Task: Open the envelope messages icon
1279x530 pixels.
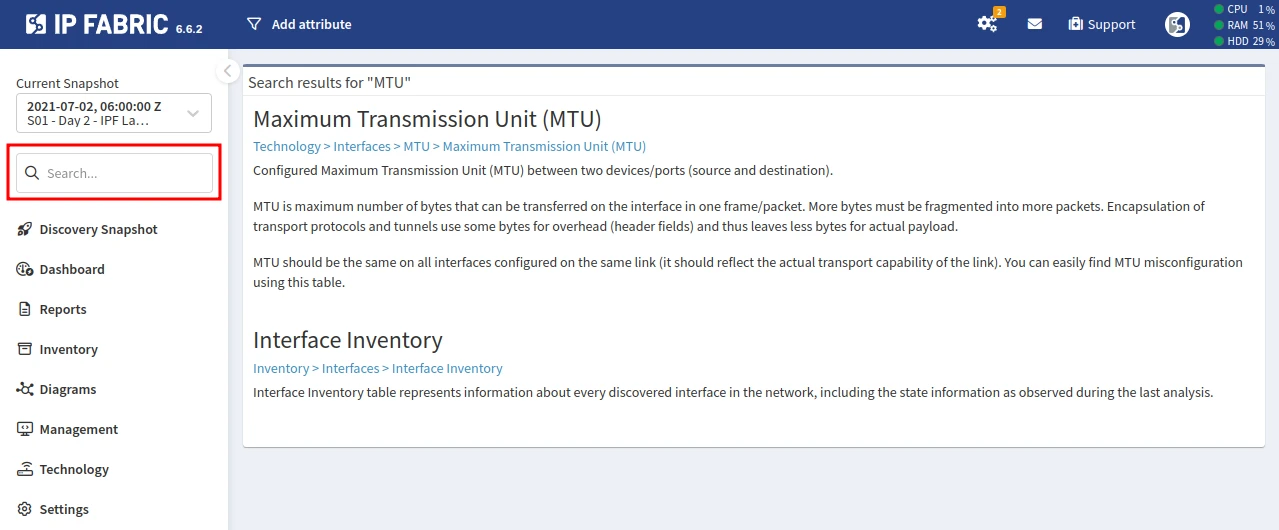Action: (x=1035, y=24)
